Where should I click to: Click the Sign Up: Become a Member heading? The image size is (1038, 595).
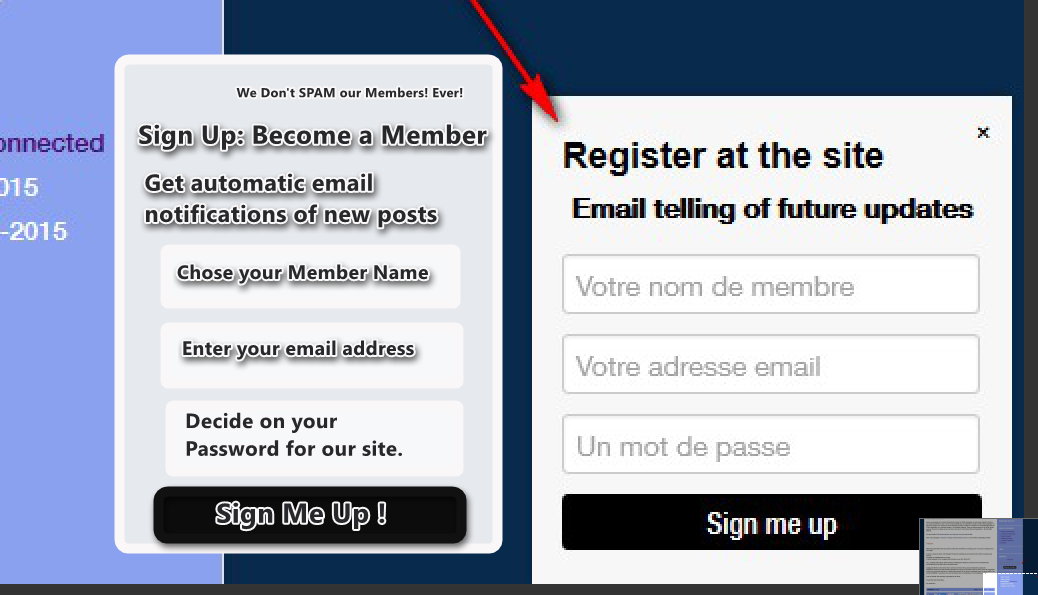point(312,136)
